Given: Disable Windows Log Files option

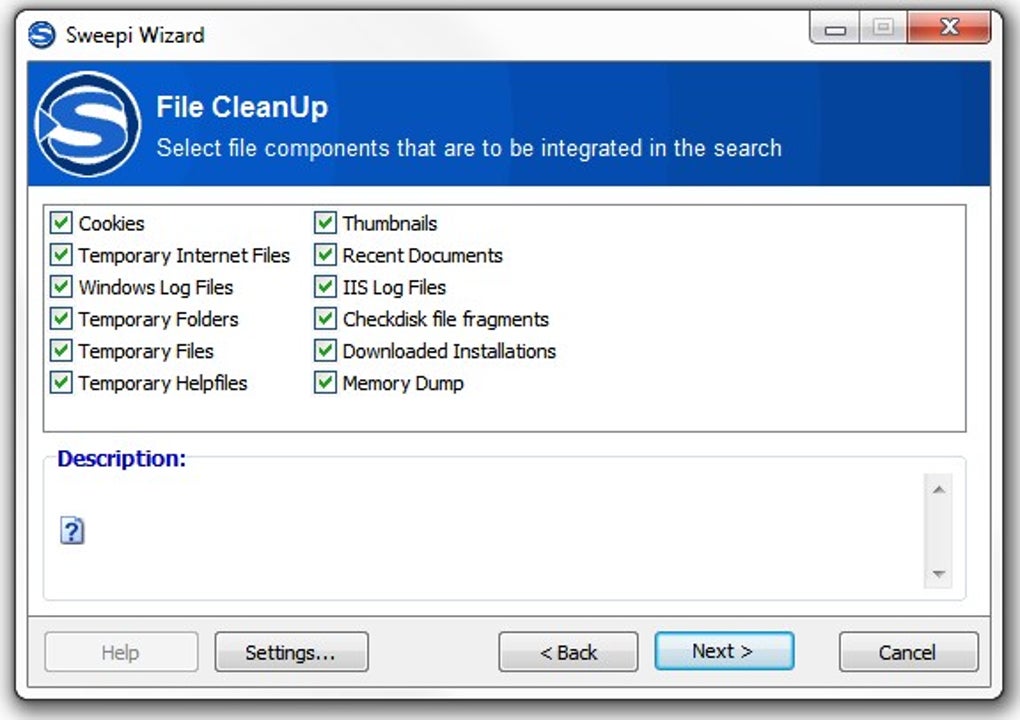Looking at the screenshot, I should 61,286.
